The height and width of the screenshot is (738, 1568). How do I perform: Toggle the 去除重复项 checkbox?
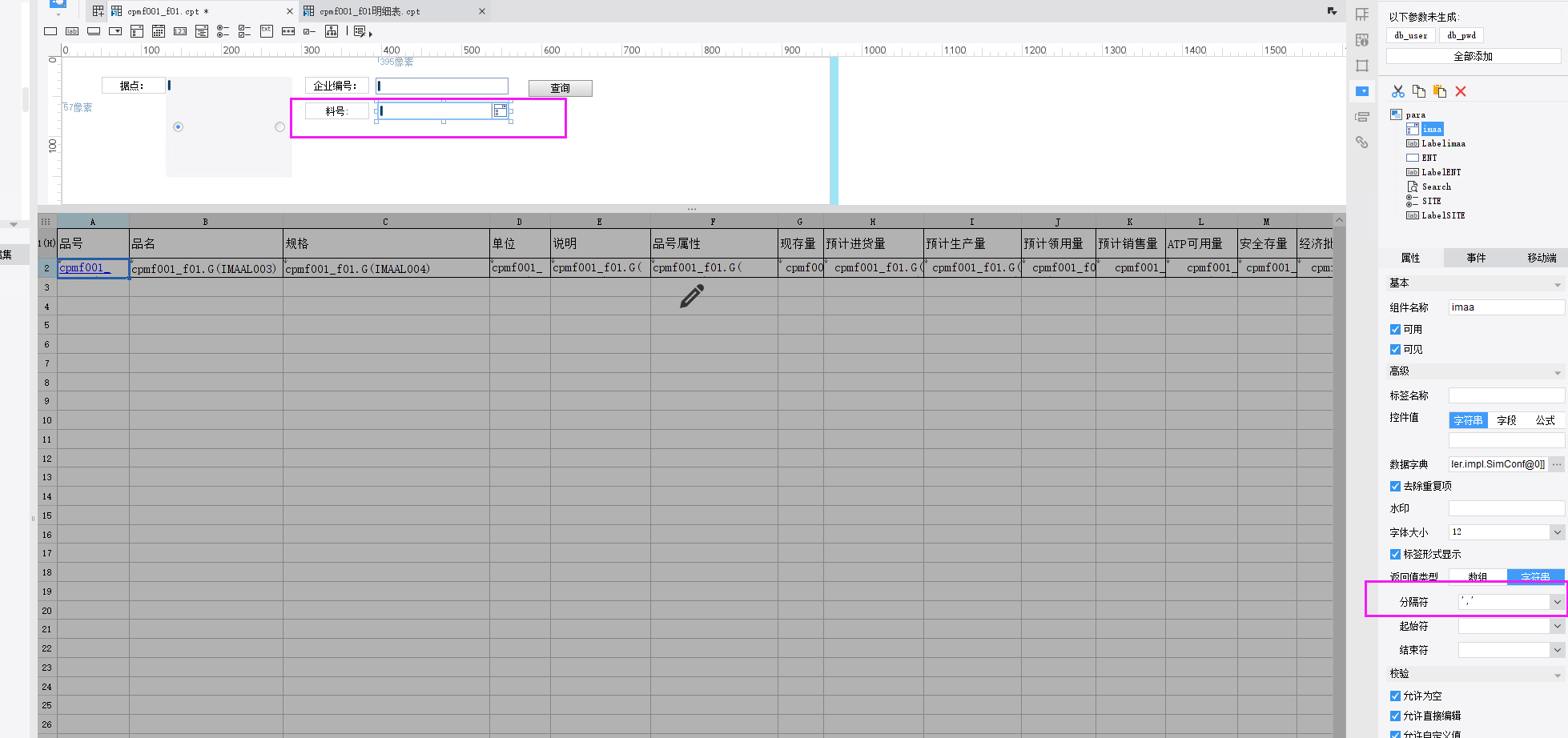tap(1395, 487)
